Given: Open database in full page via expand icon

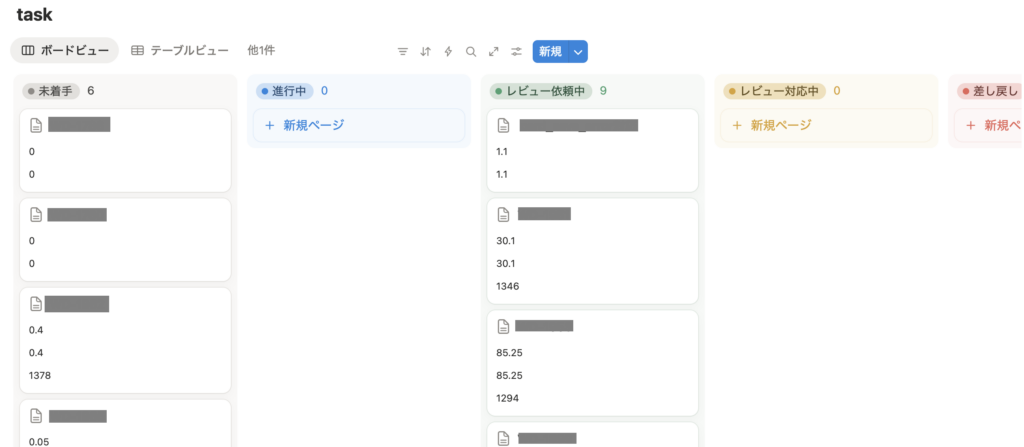Looking at the screenshot, I should click(493, 51).
